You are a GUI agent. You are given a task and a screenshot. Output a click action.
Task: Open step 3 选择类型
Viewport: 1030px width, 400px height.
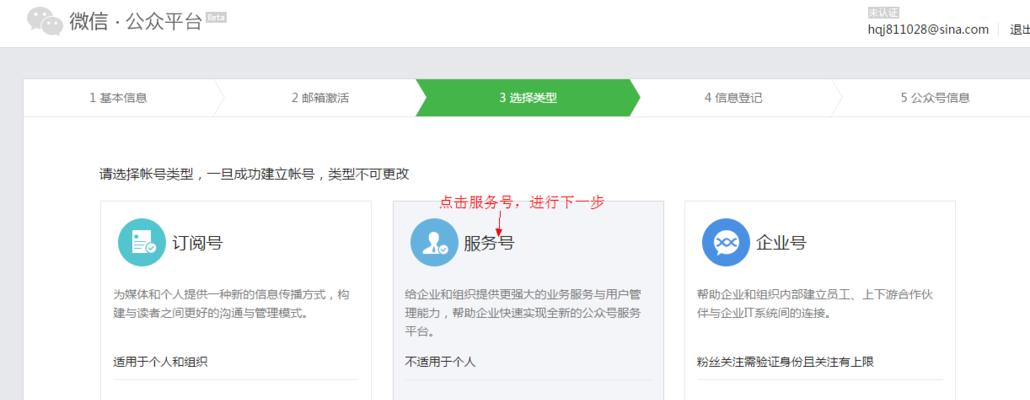(527, 98)
